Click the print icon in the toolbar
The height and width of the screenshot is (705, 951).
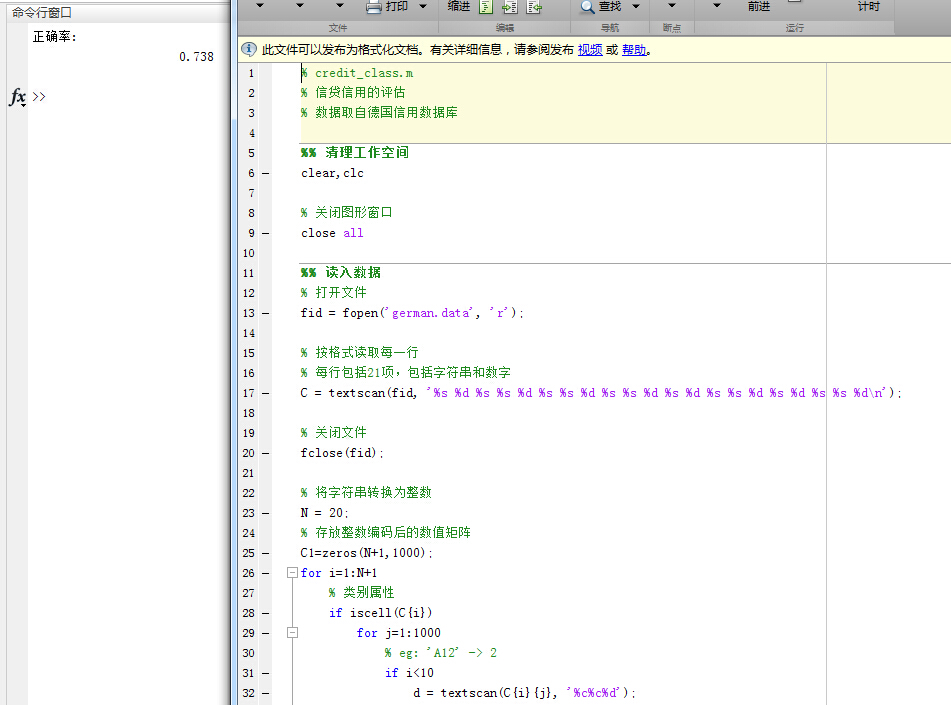tap(374, 7)
